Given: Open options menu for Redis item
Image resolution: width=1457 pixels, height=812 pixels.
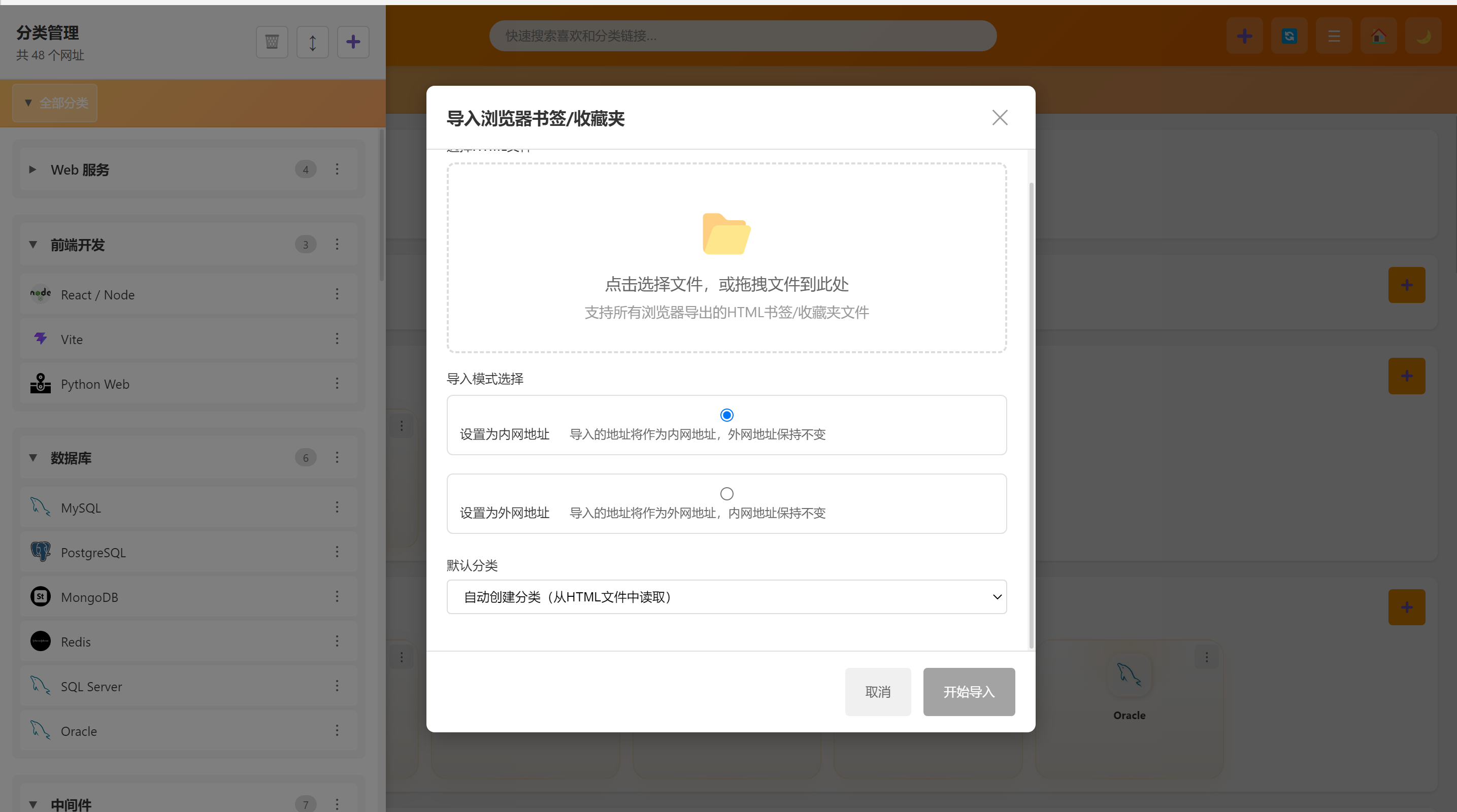Looking at the screenshot, I should pyautogui.click(x=337, y=641).
